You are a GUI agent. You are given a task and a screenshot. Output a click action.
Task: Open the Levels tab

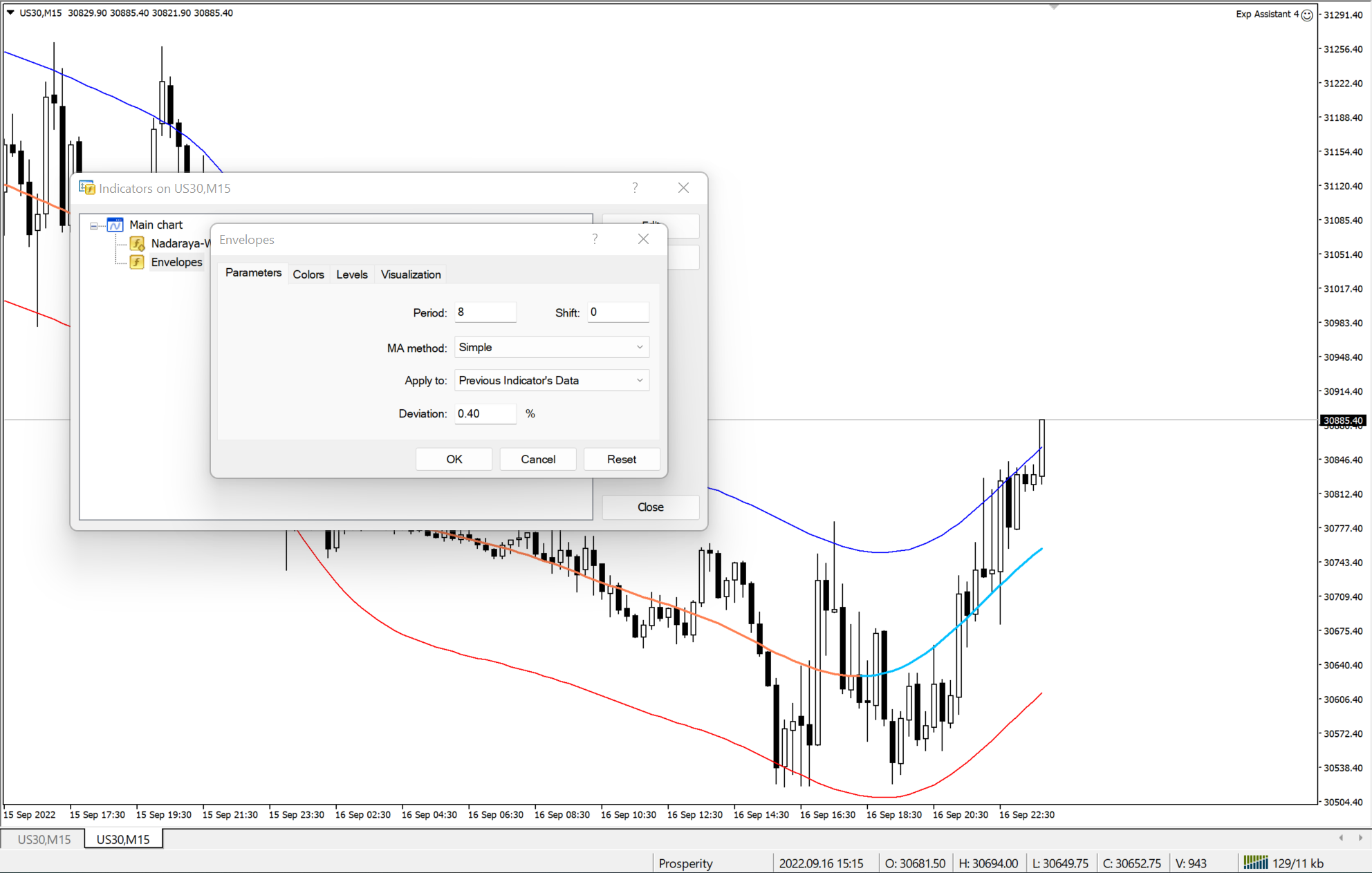pyautogui.click(x=352, y=274)
